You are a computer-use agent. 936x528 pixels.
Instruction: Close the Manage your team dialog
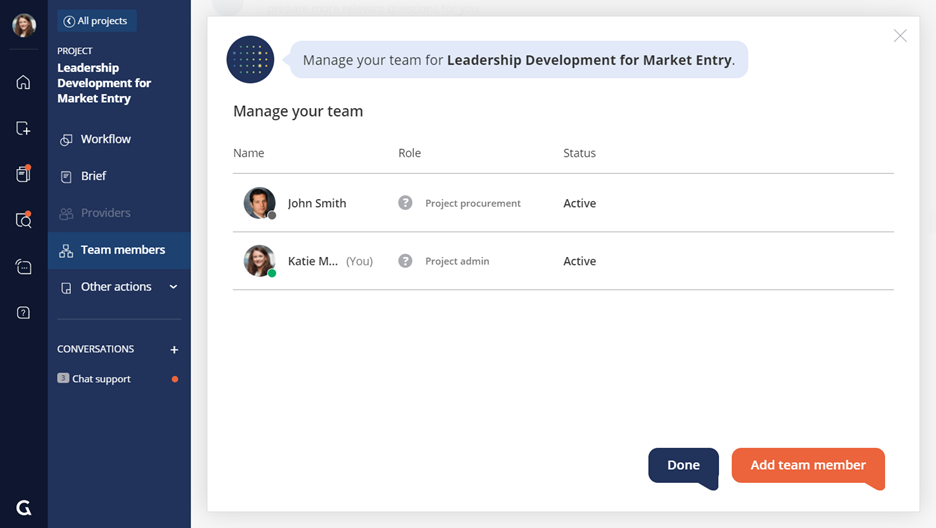click(900, 36)
